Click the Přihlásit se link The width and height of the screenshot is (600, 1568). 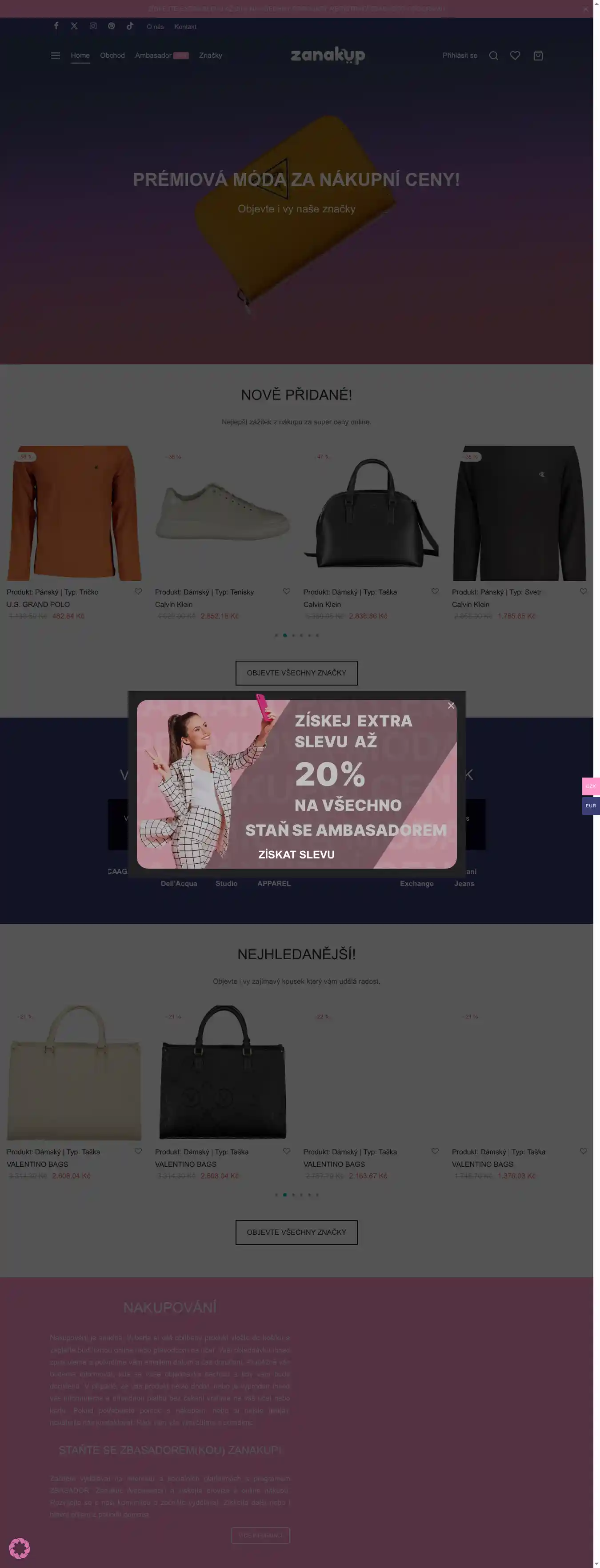tap(460, 56)
